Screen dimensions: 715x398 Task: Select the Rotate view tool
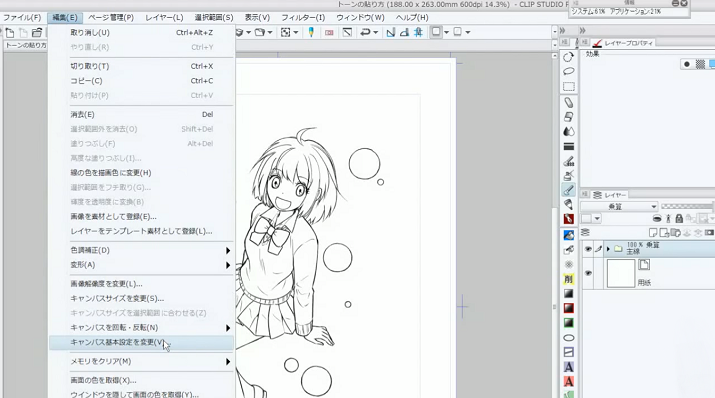(x=568, y=57)
